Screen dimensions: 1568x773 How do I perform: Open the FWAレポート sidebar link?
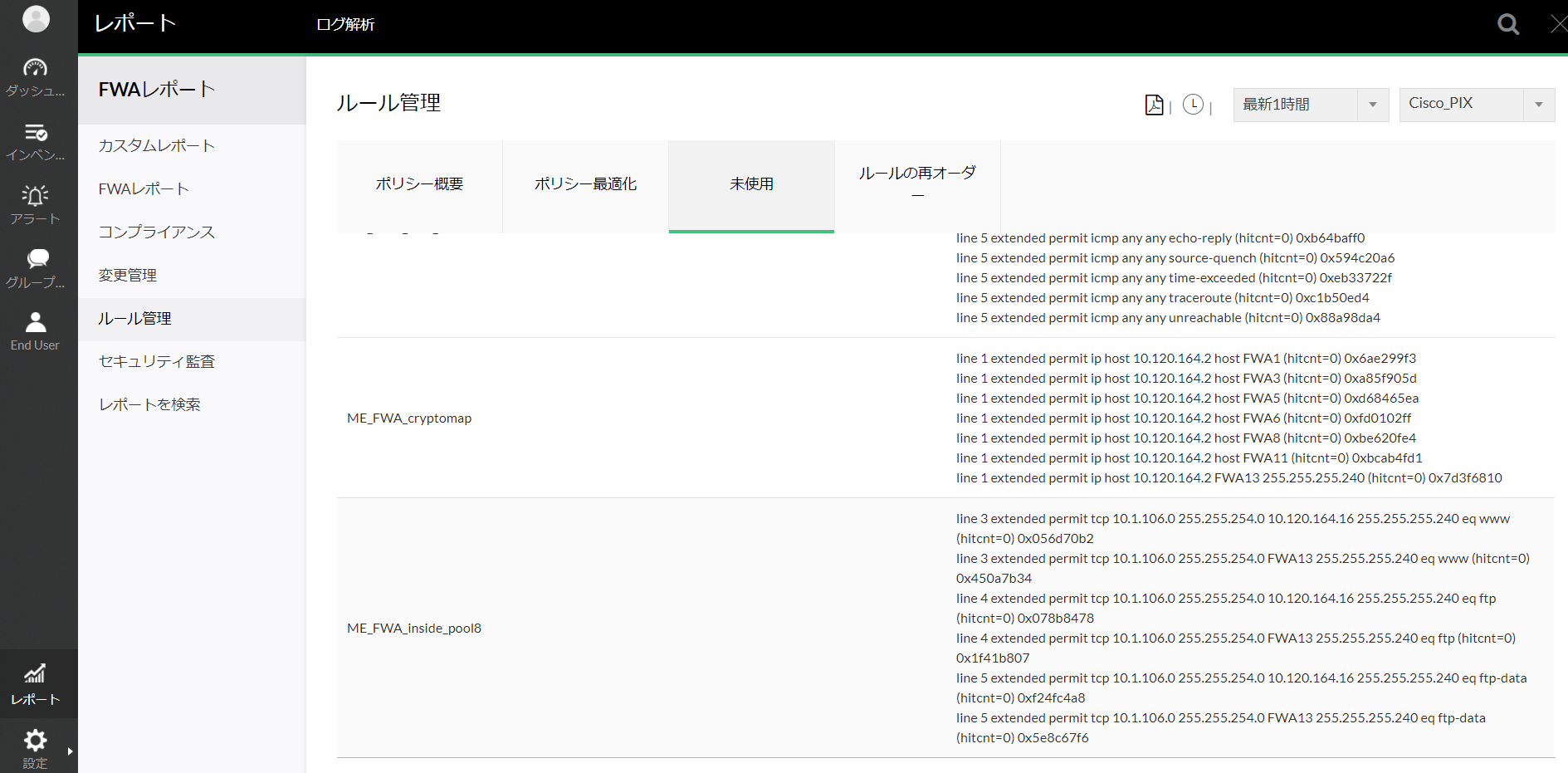pyautogui.click(x=144, y=188)
